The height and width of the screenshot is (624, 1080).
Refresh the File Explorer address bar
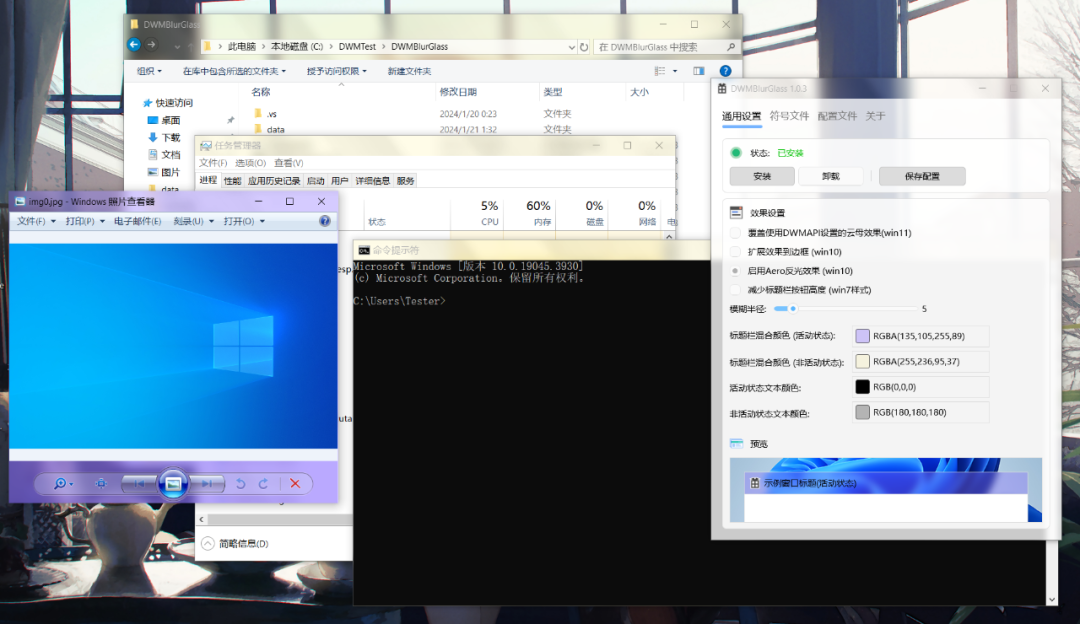583,46
